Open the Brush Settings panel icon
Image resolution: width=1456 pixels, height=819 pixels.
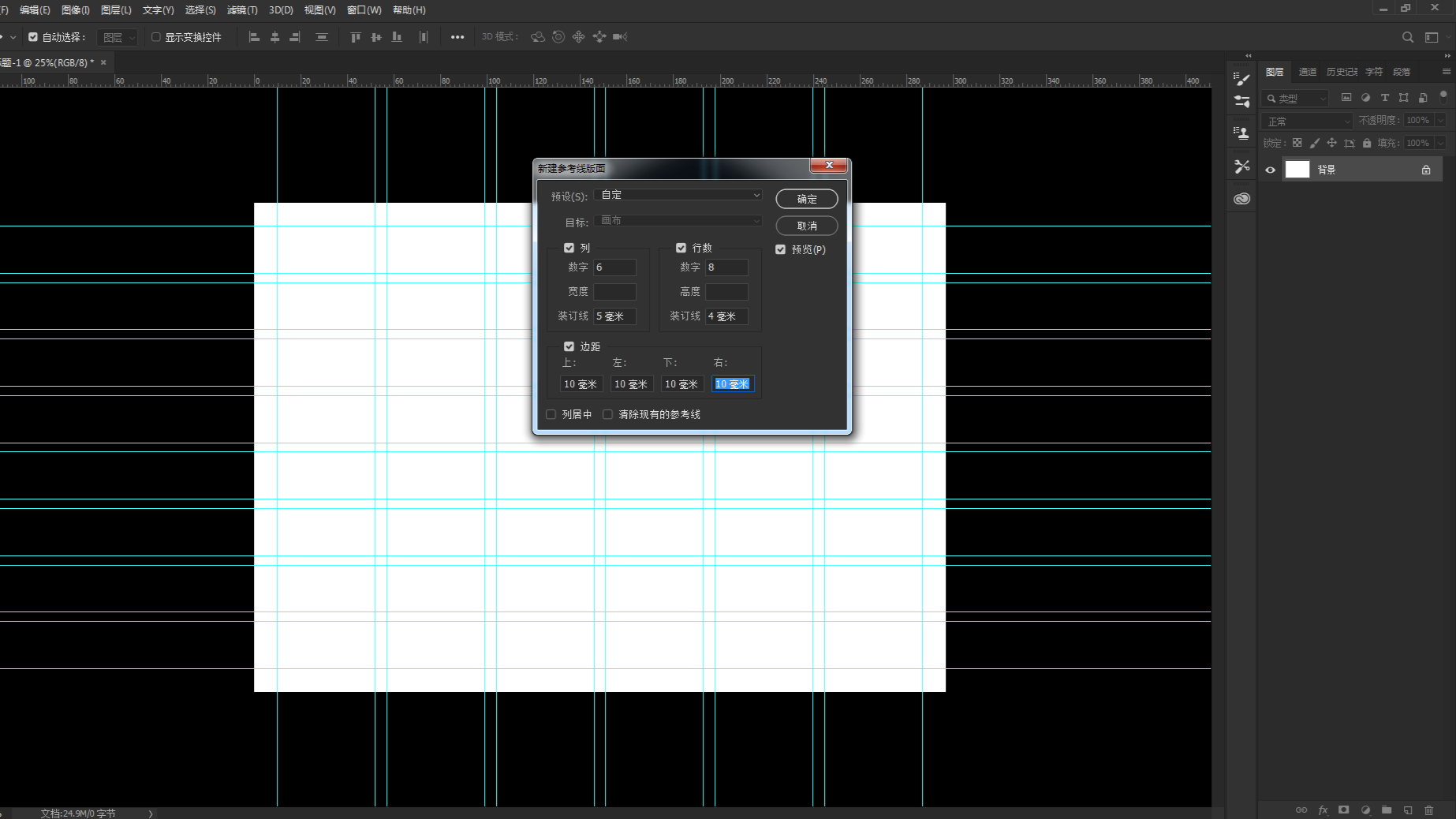1242,79
